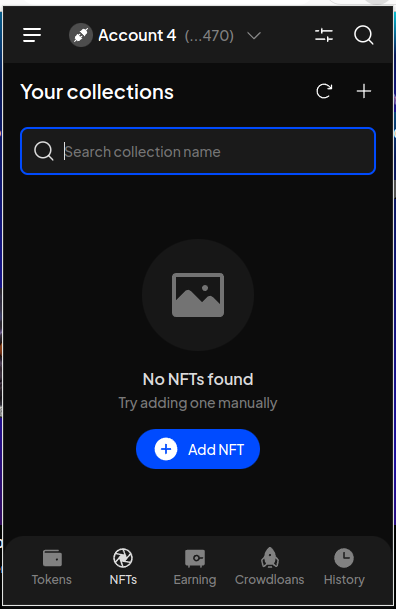Expand the Account 4 selector chevron
The width and height of the screenshot is (396, 609).
pos(254,36)
